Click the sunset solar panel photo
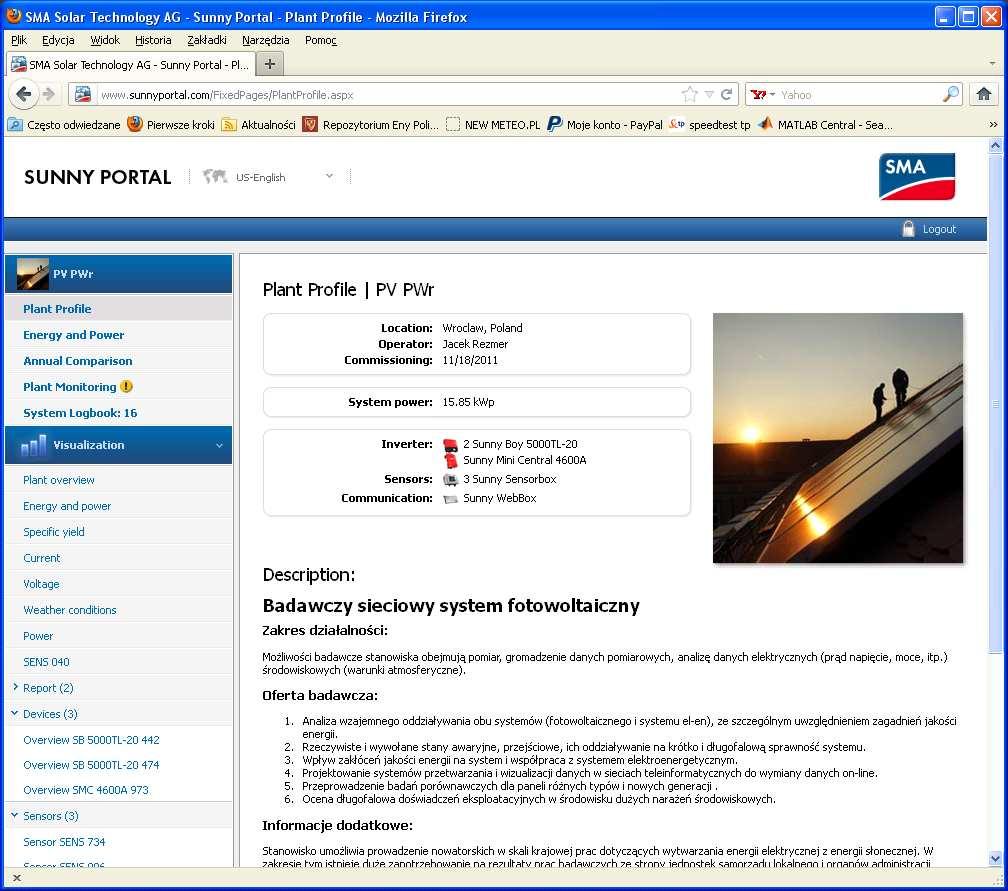The height and width of the screenshot is (891, 1008). 838,438
